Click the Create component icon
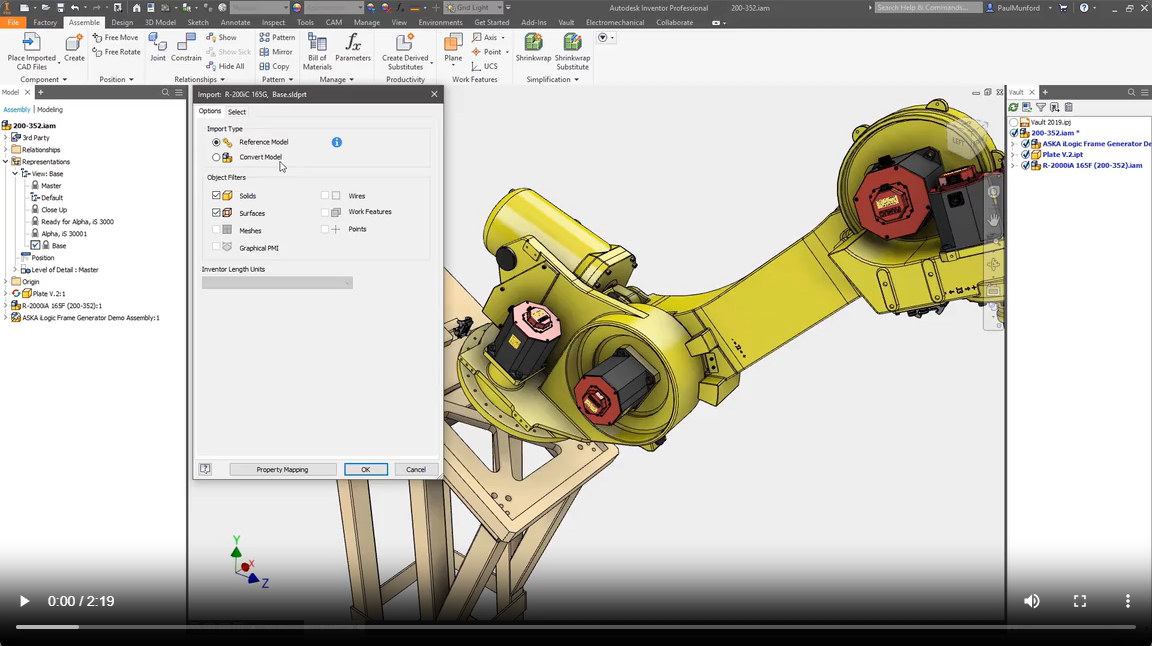1152x646 pixels. point(74,43)
